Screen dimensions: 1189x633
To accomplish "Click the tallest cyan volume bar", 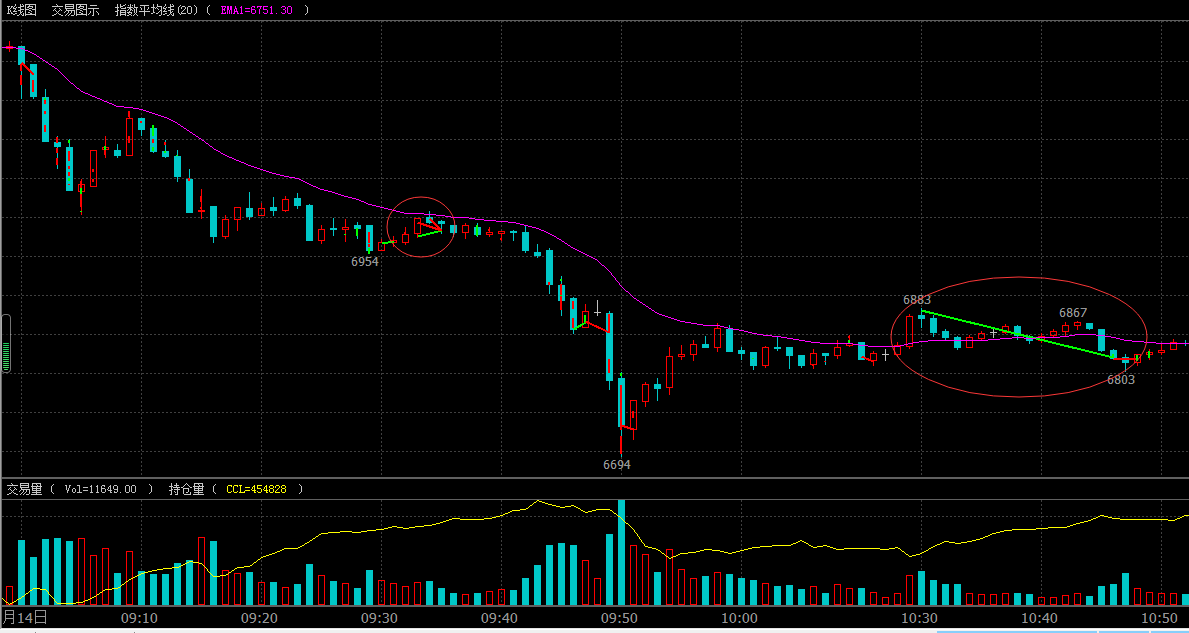I will [x=621, y=552].
